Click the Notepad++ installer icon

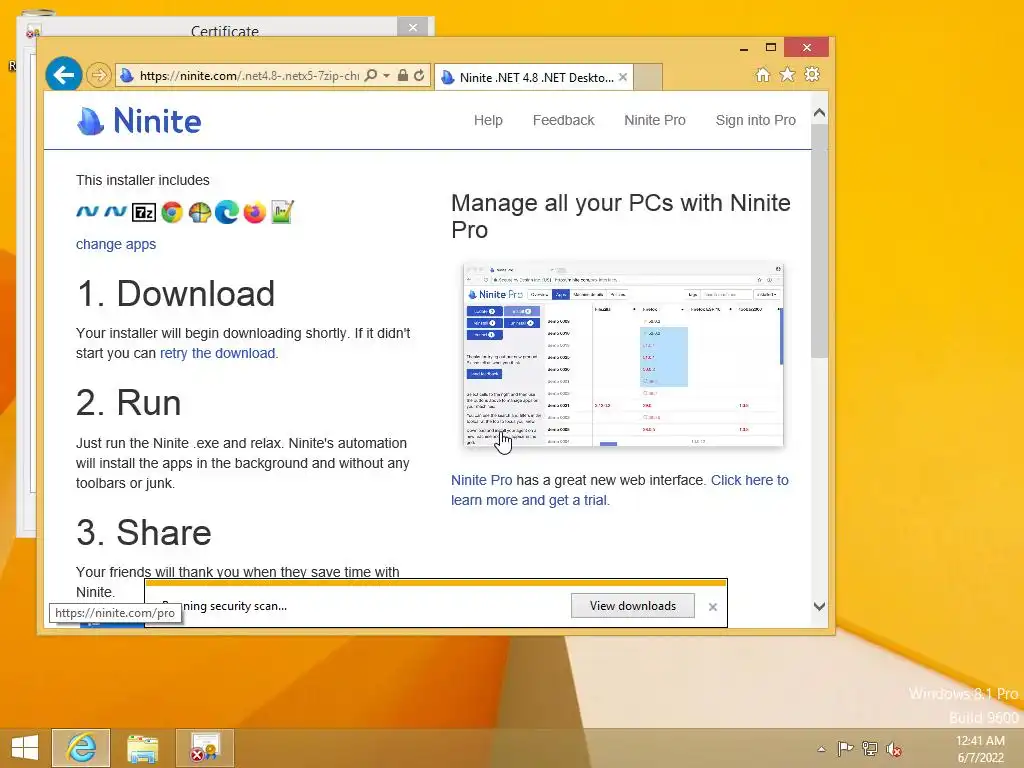click(x=282, y=212)
